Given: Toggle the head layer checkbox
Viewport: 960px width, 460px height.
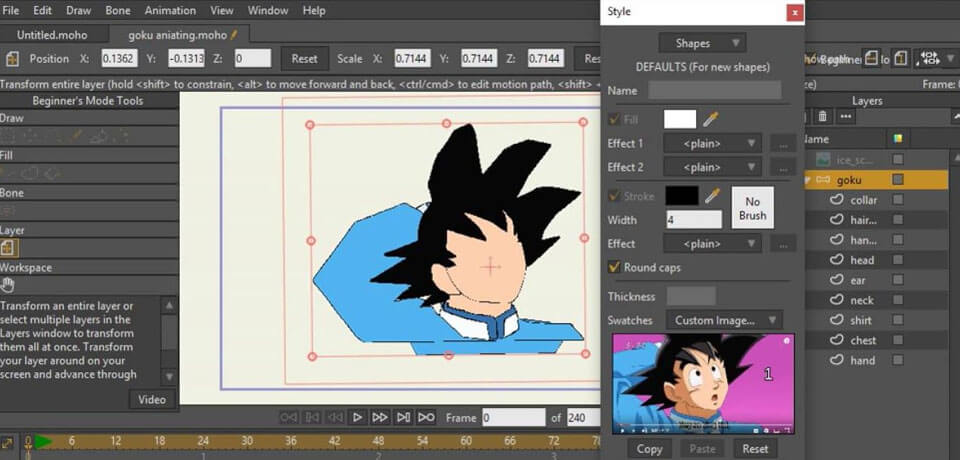Looking at the screenshot, I should pyautogui.click(x=898, y=260).
